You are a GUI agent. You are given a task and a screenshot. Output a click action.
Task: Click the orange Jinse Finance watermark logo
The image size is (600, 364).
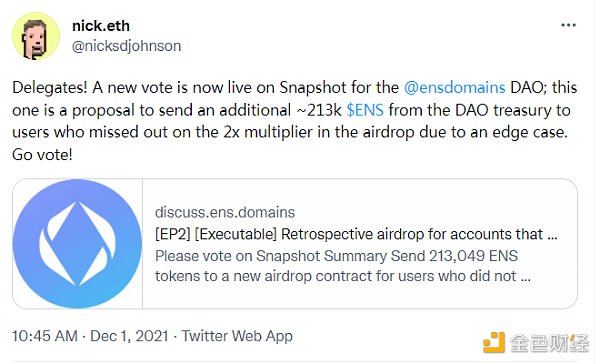pyautogui.click(x=494, y=343)
